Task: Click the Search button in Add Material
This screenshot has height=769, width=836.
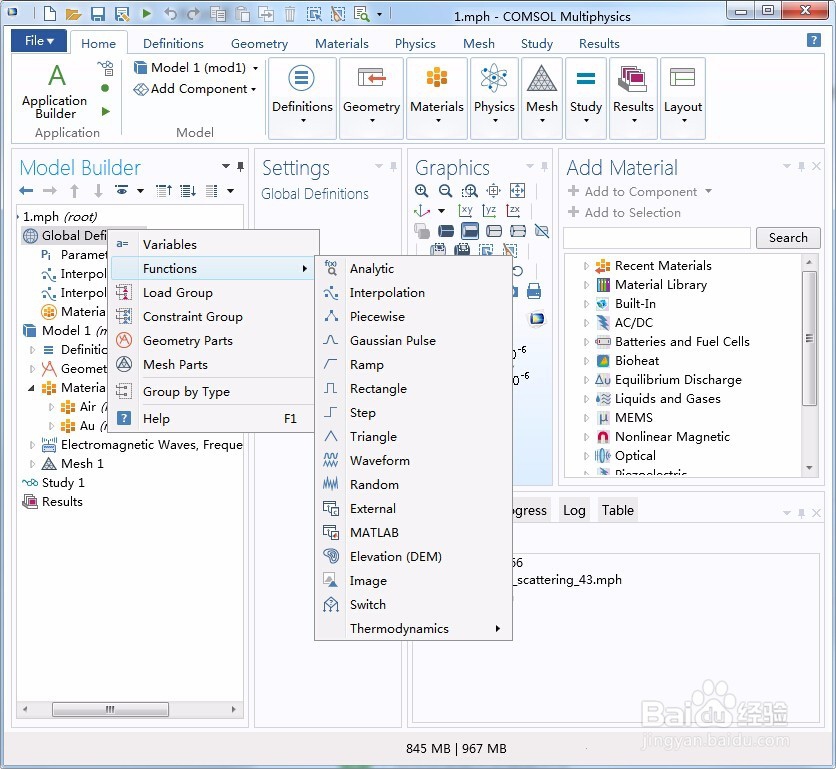Action: point(787,238)
